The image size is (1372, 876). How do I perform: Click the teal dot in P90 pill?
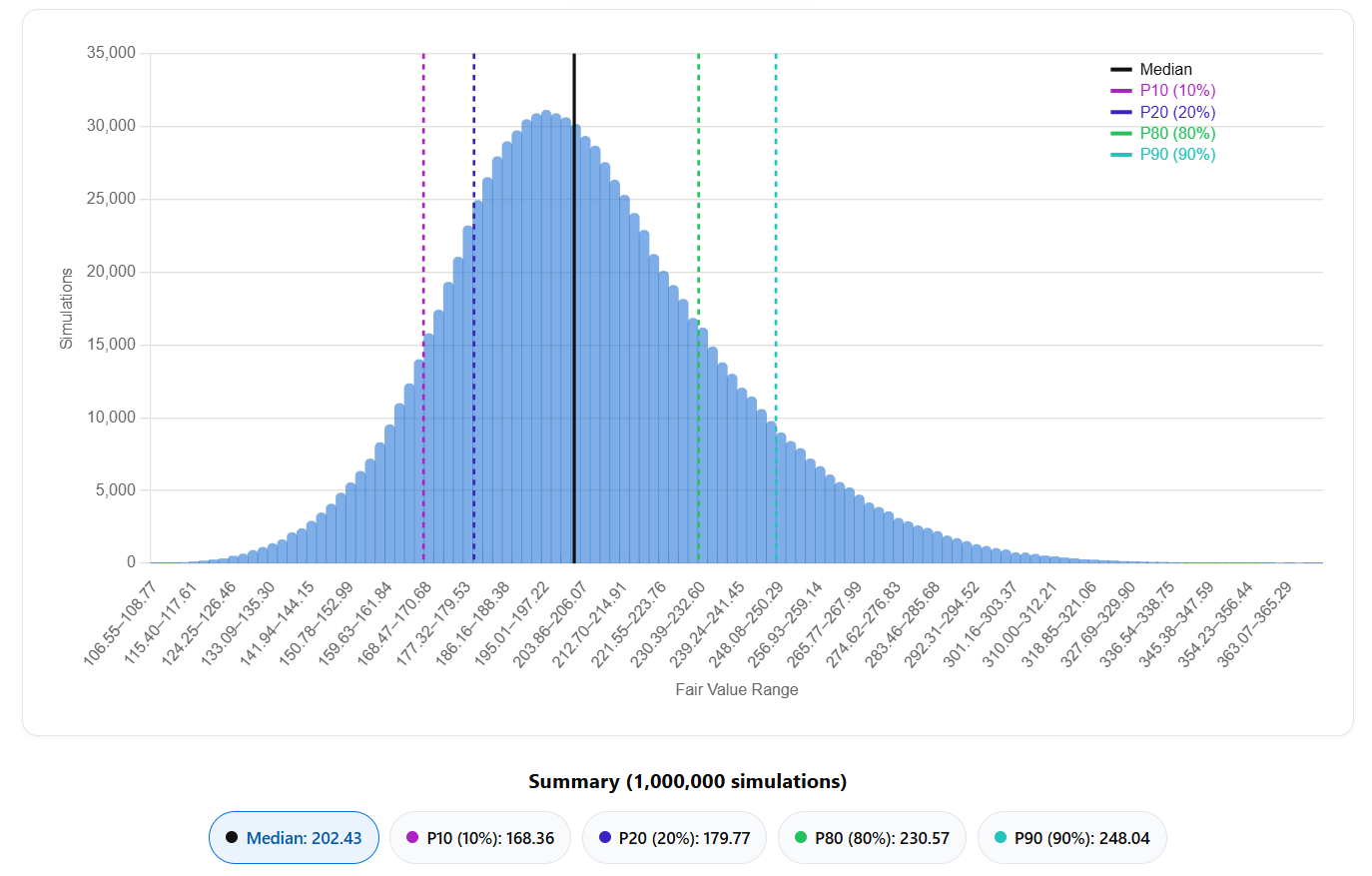coord(1001,837)
